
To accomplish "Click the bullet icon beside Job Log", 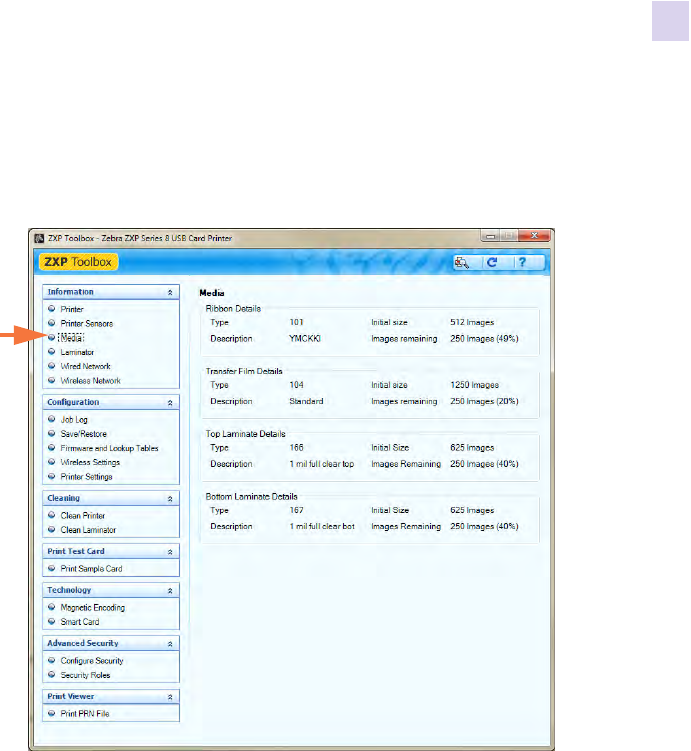I will click(x=52, y=419).
